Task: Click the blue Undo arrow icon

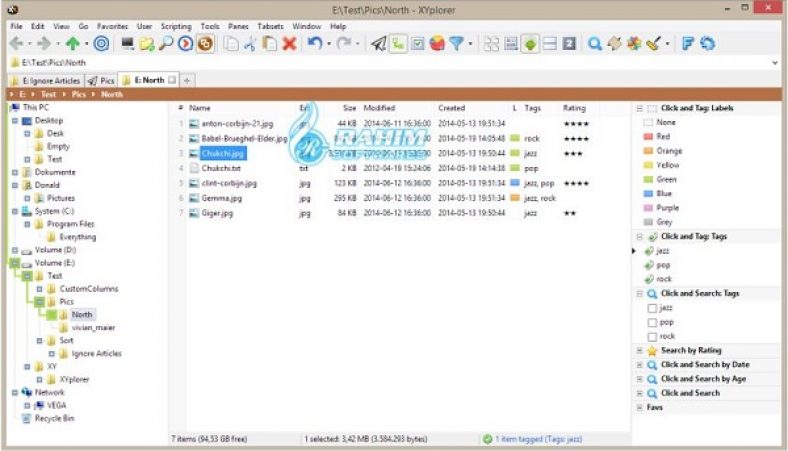Action: point(315,44)
